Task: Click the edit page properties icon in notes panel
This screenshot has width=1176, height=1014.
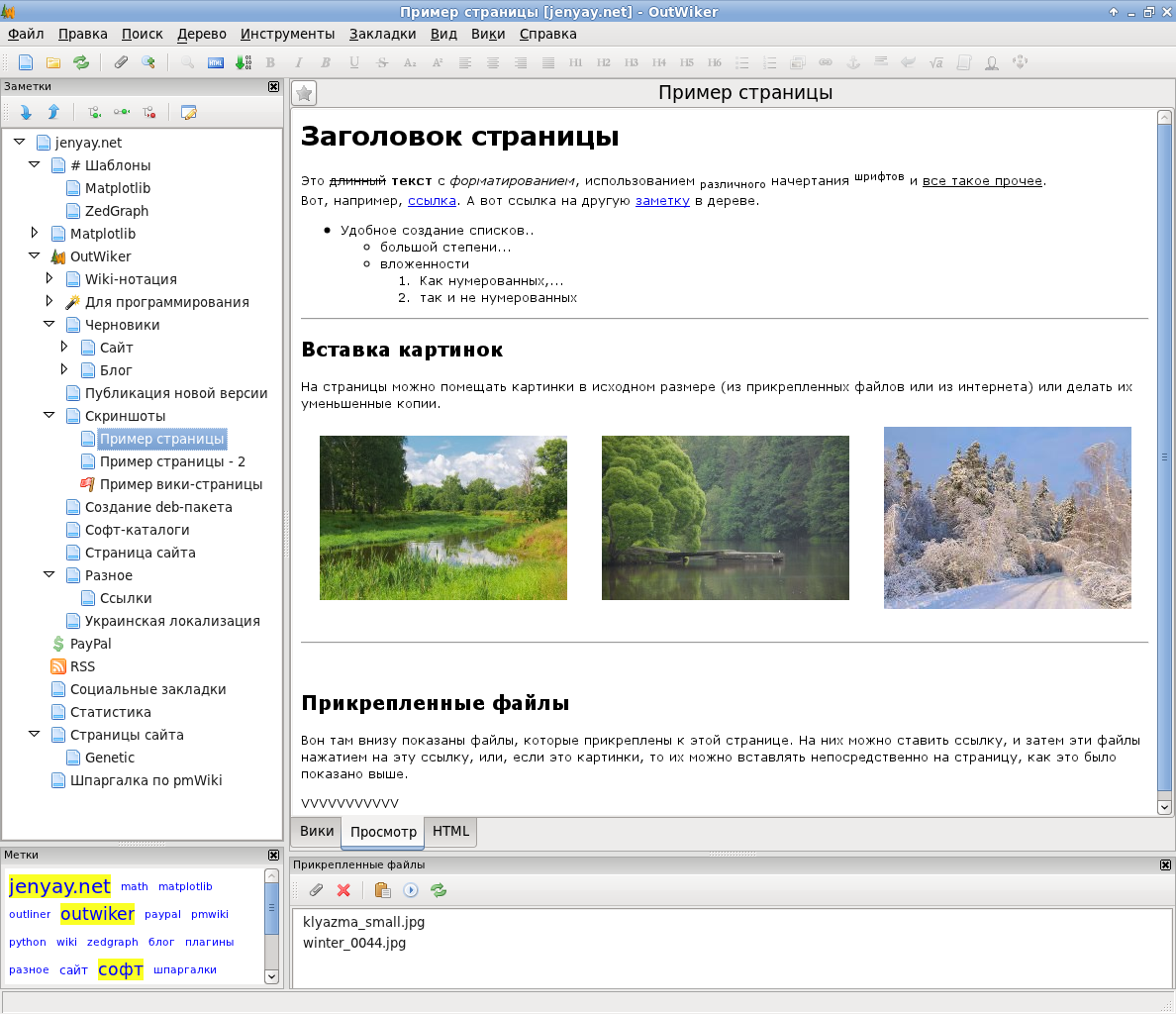Action: pos(188,113)
